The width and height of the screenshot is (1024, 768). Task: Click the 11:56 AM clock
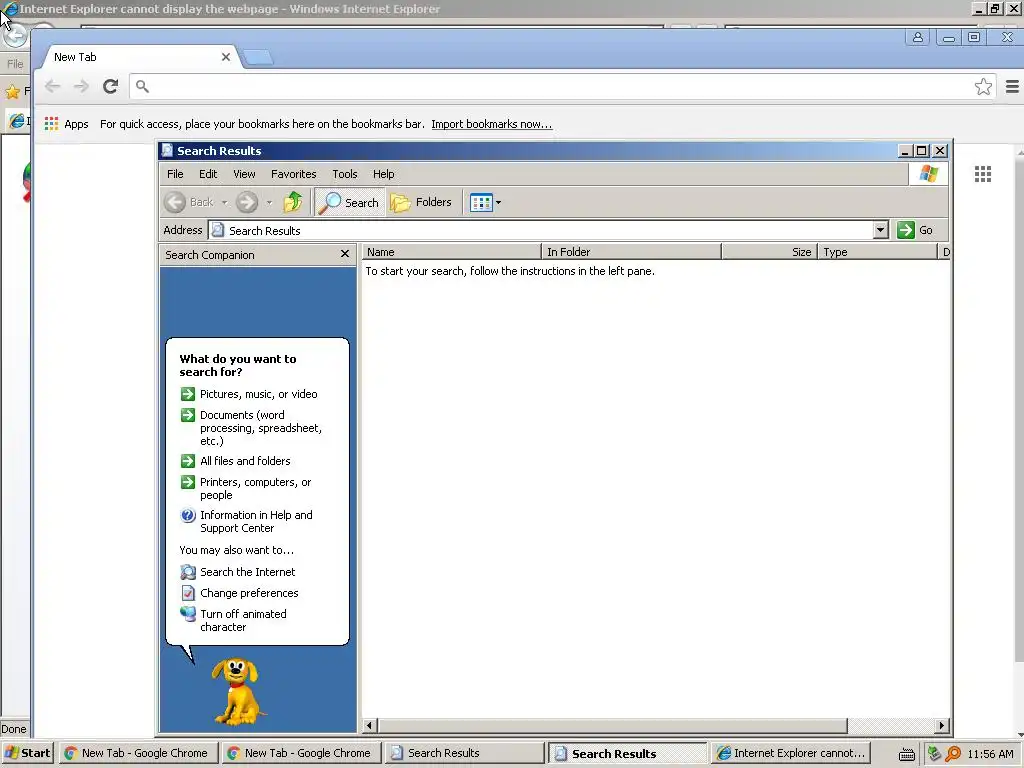[990, 754]
